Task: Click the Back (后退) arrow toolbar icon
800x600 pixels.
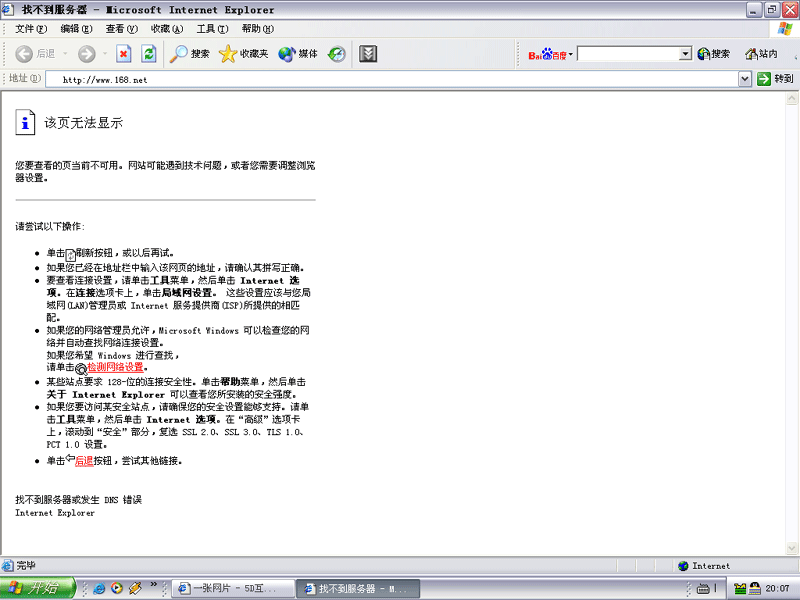Action: [24, 54]
